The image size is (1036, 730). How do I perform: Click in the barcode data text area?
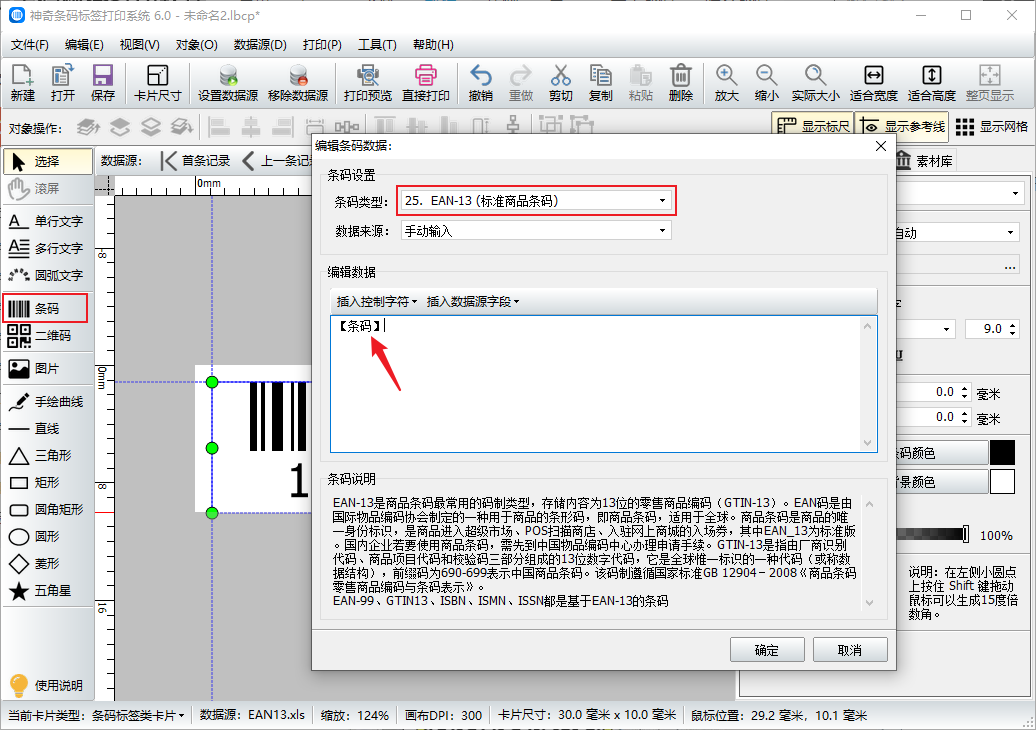click(x=596, y=384)
